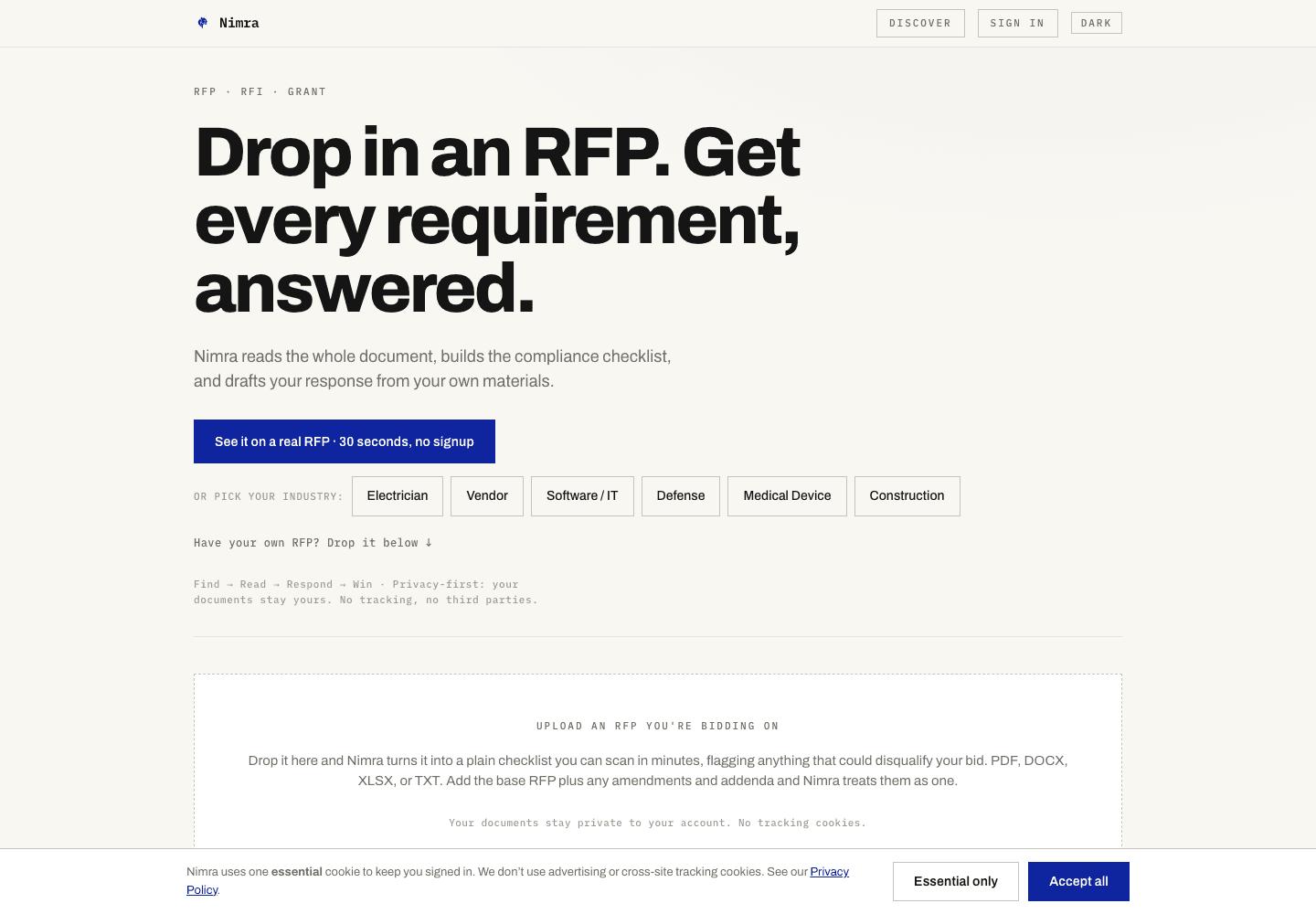
Task: Toggle Dark mode
Action: [1096, 23]
